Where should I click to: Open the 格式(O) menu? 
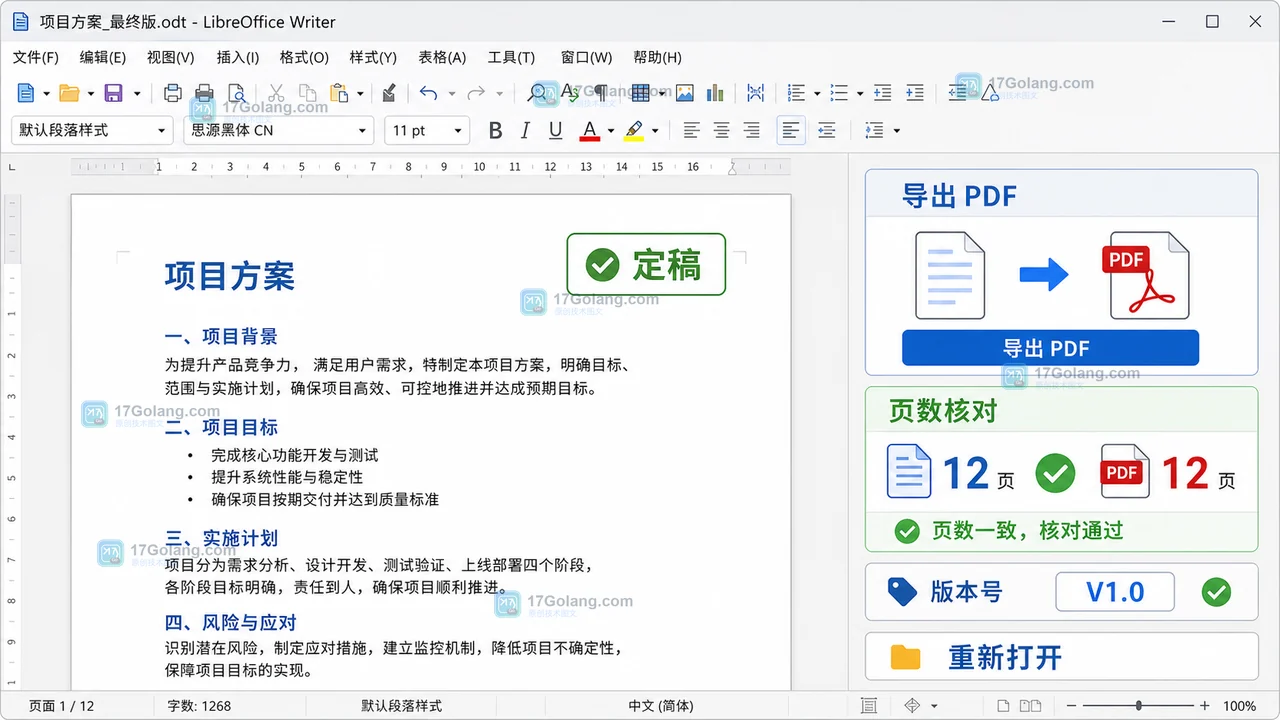304,57
